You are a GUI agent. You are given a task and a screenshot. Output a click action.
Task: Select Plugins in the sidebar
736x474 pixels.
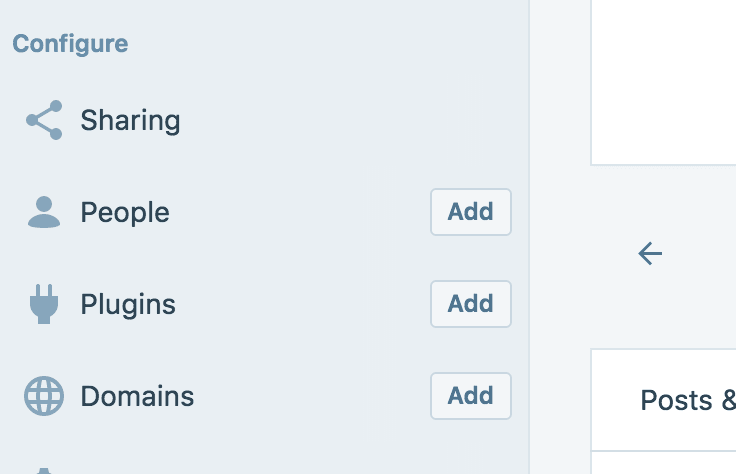point(128,304)
